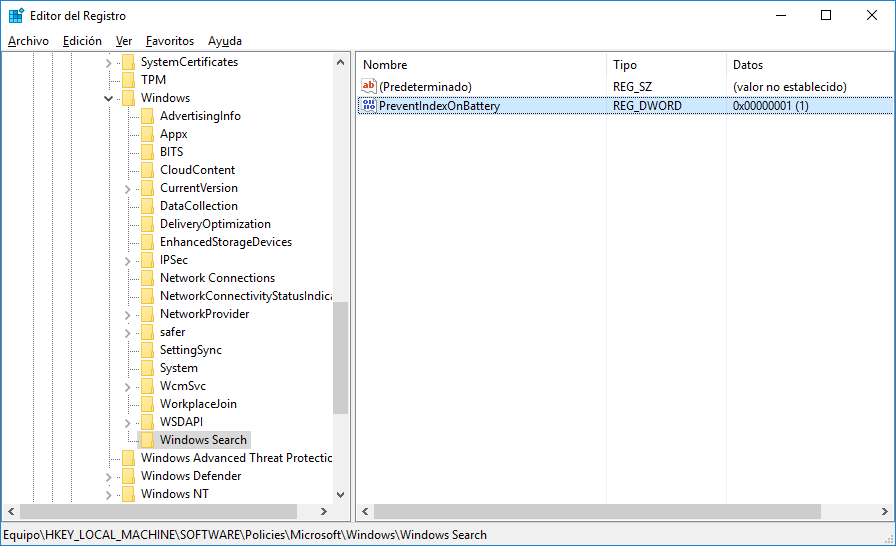Screen dimensions: 896x546
Task: Click the folder icon of Windows NT
Action: point(129,493)
